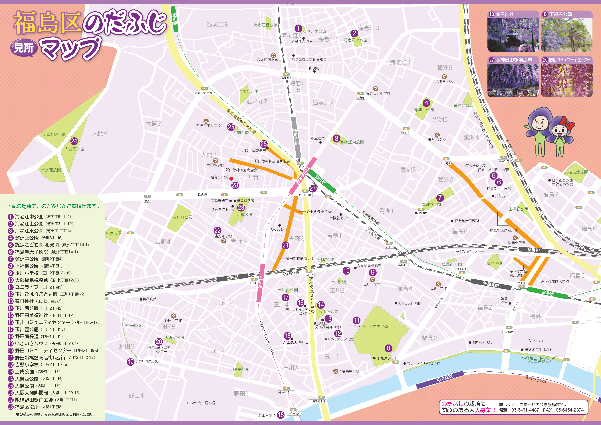This screenshot has height=425, width=601.
Task: Click the 福島区 title text
Action: [x=43, y=20]
